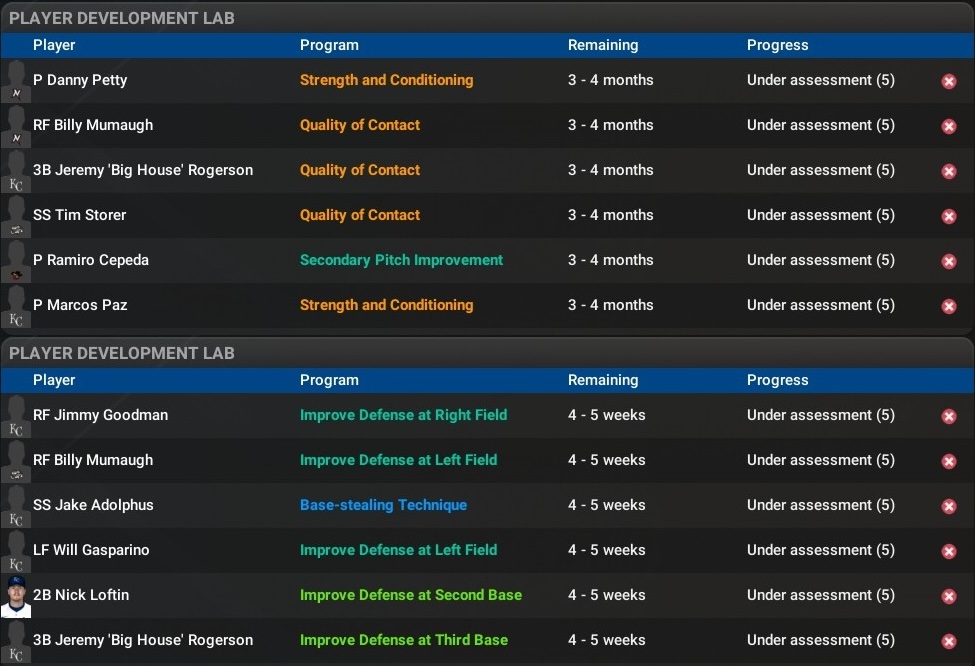Click the Remaining column header
The width and height of the screenshot is (975, 666).
click(x=598, y=45)
